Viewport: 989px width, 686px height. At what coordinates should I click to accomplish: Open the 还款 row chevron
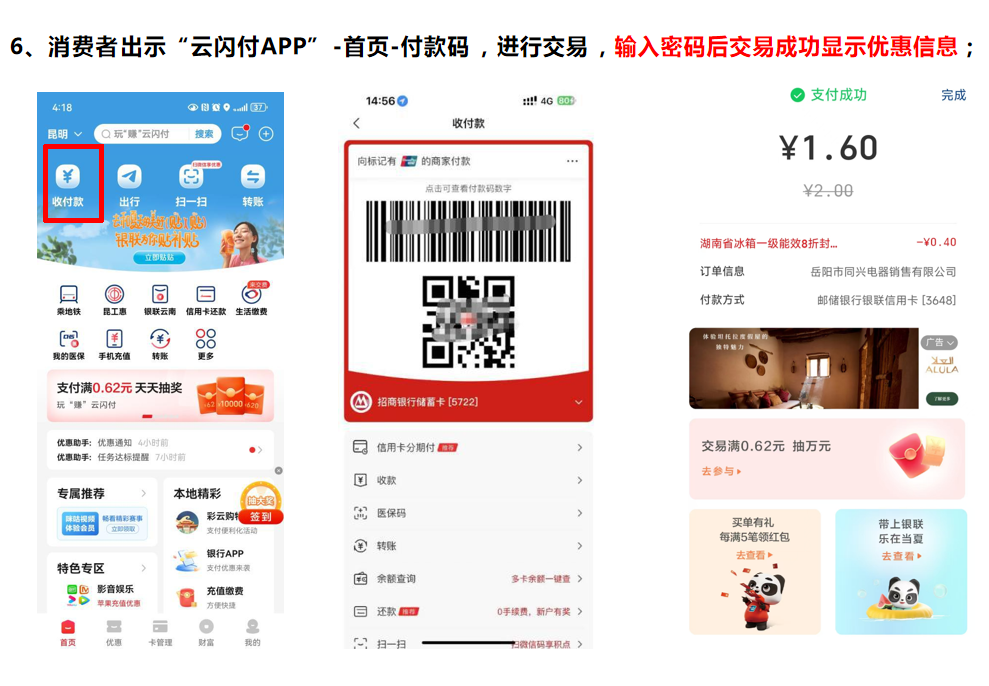pyautogui.click(x=580, y=611)
